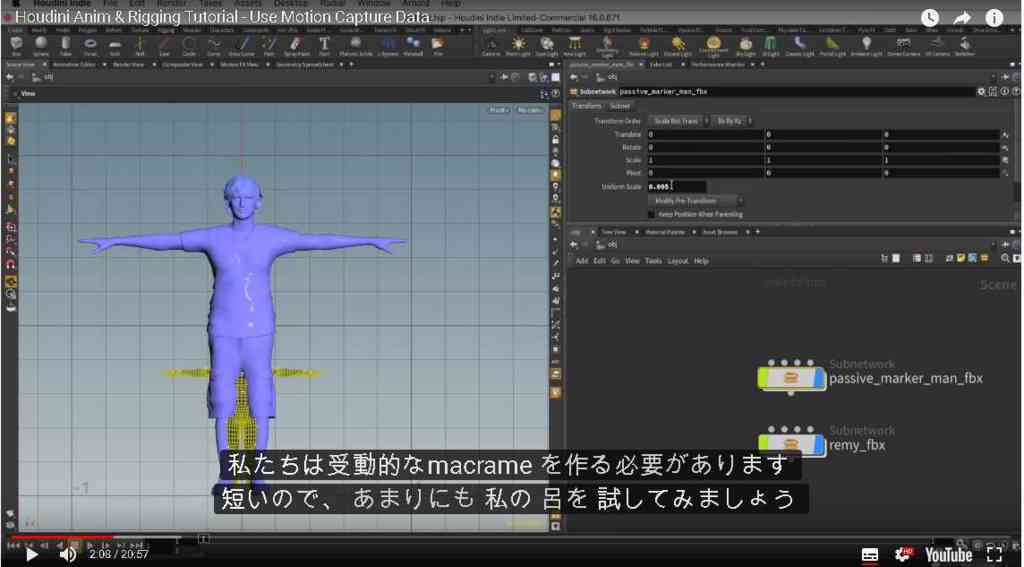Open Transform Order Scale Rot Trans dropdown
This screenshot has width=1024, height=567.
(679, 122)
